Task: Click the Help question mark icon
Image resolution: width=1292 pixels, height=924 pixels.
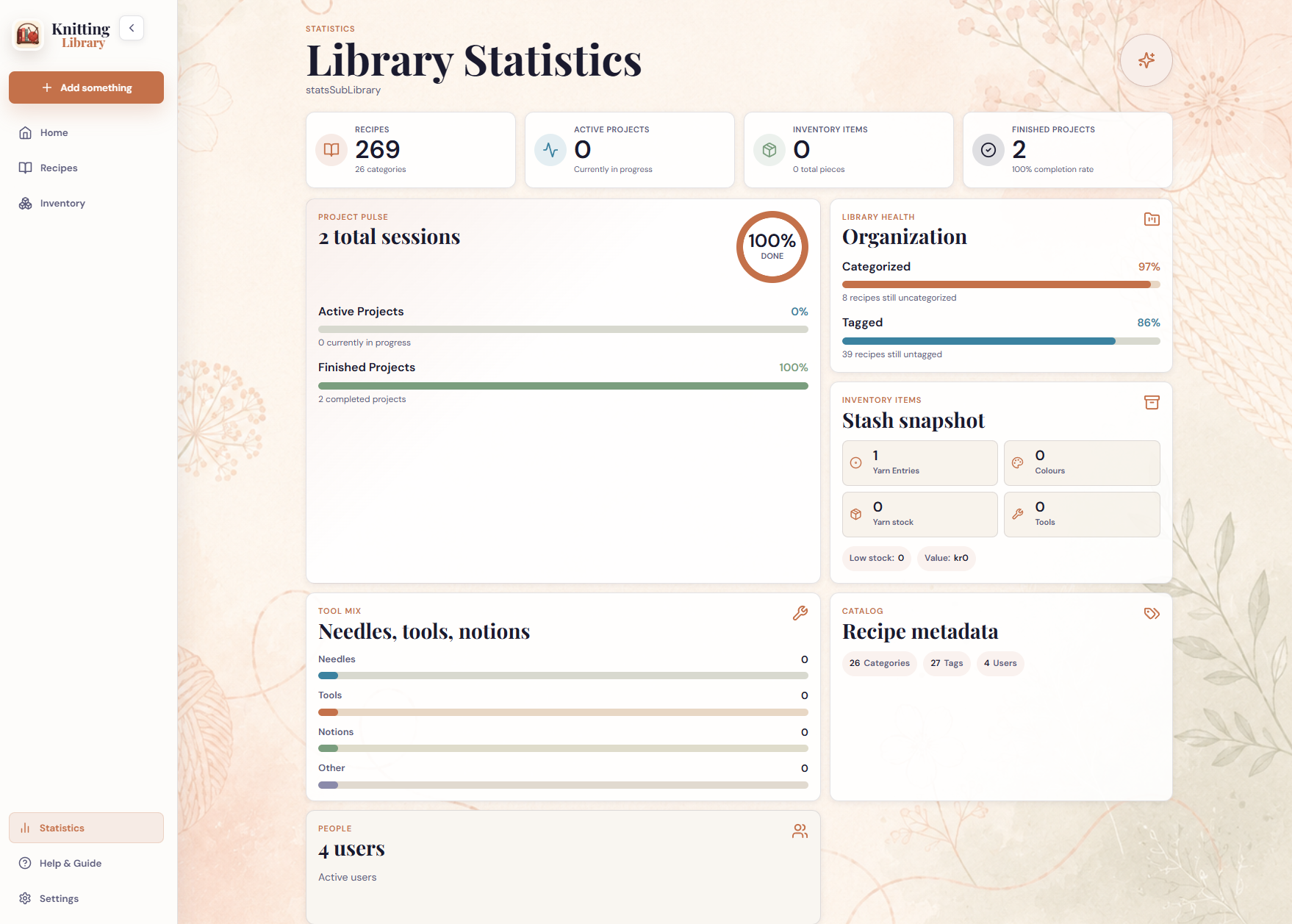Action: coord(25,863)
